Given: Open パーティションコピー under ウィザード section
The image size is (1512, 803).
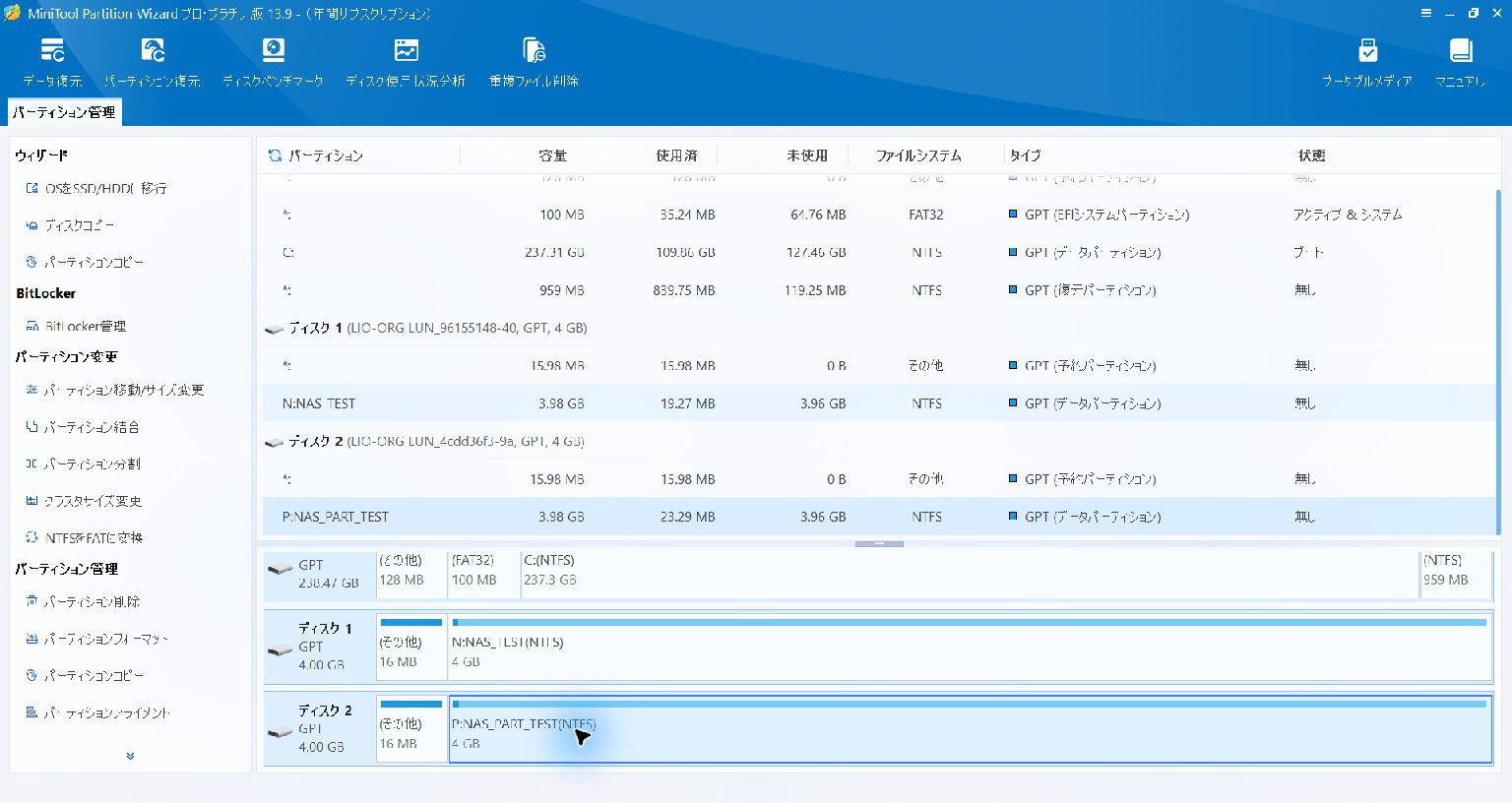Looking at the screenshot, I should 85,263.
